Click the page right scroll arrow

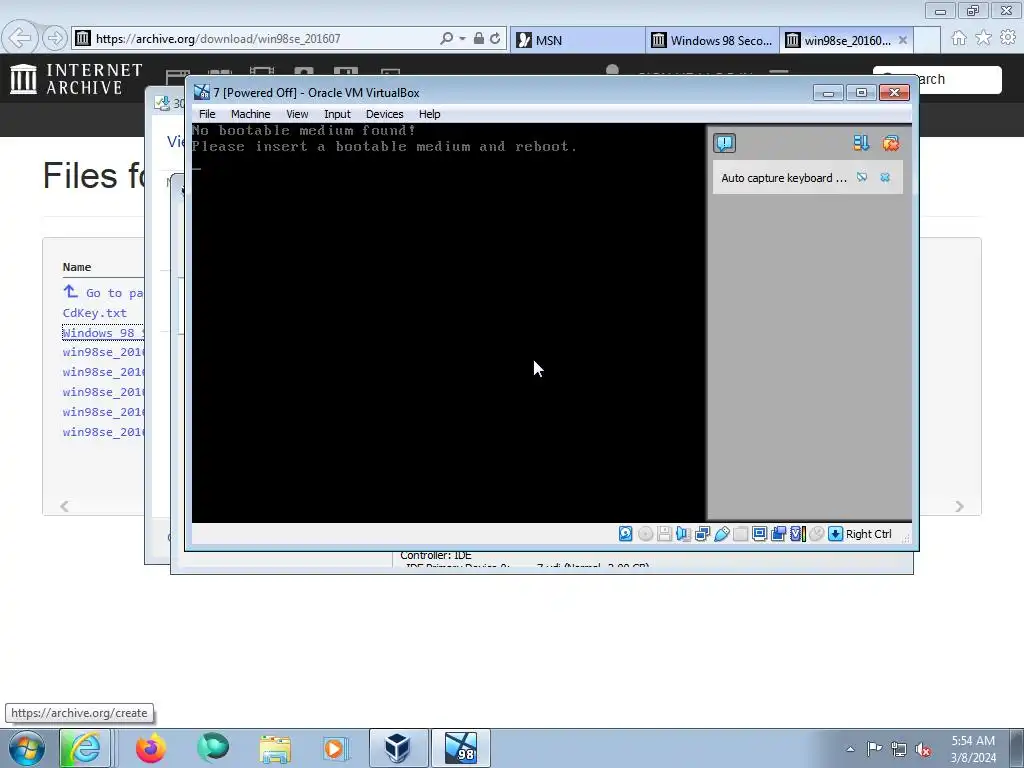(959, 506)
